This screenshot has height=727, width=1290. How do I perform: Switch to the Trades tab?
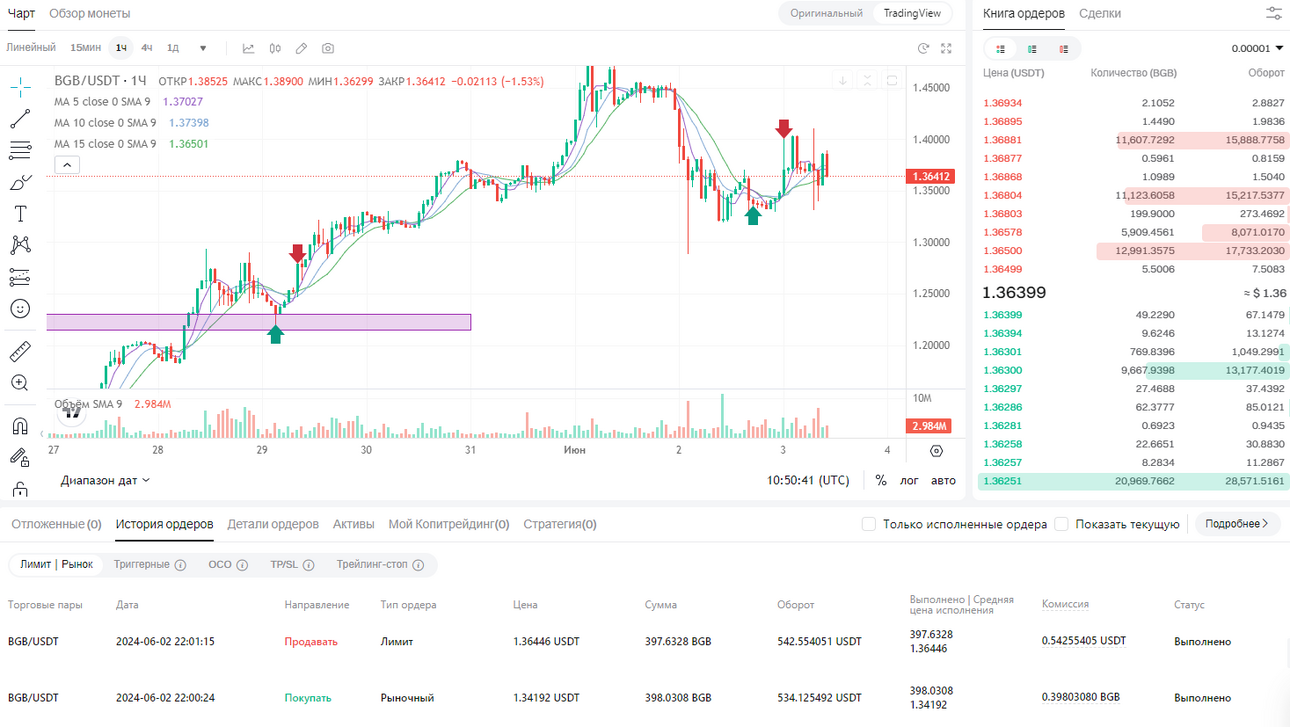pyautogui.click(x=1100, y=13)
